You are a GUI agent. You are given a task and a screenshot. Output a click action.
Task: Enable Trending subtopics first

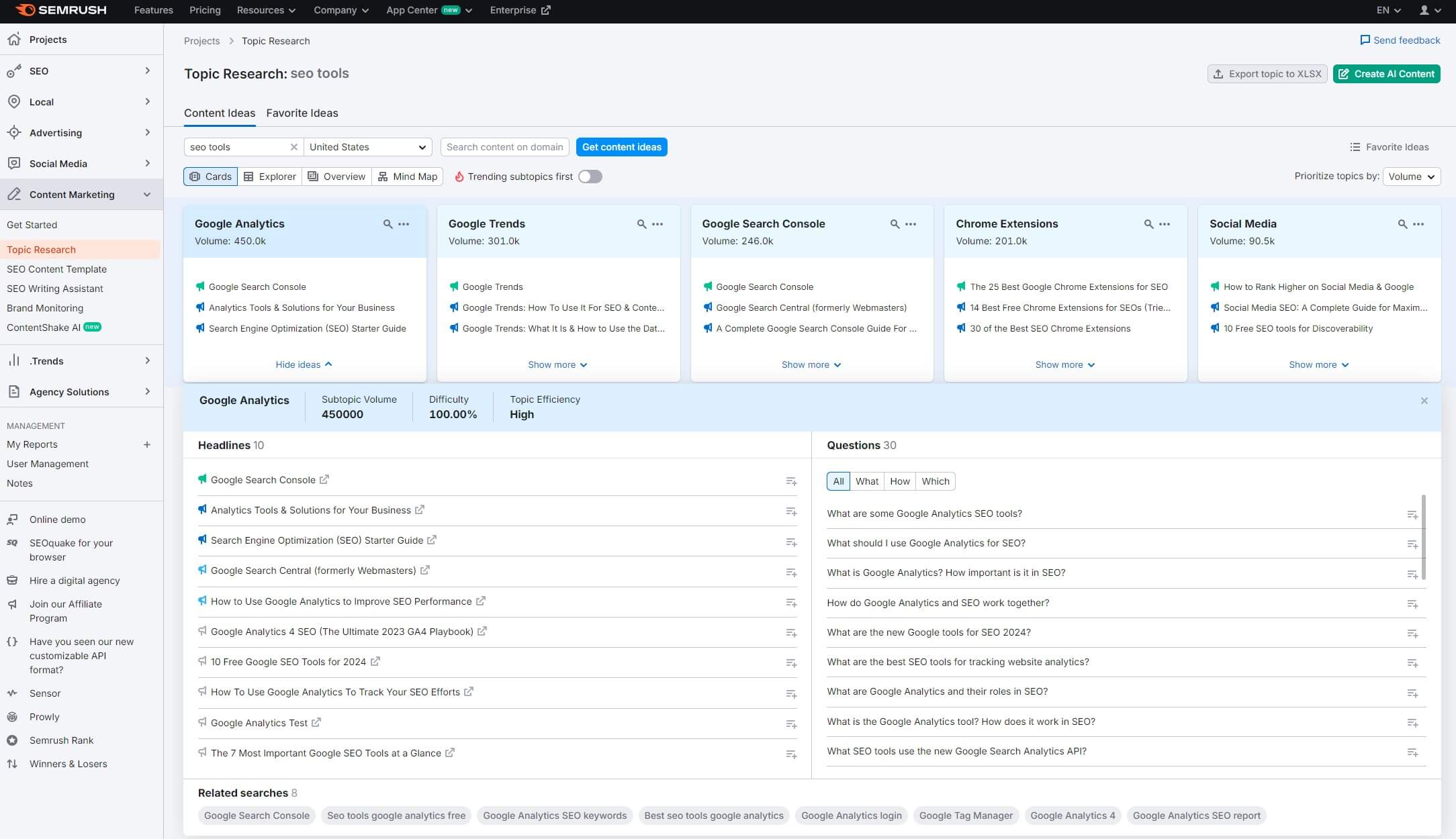590,177
